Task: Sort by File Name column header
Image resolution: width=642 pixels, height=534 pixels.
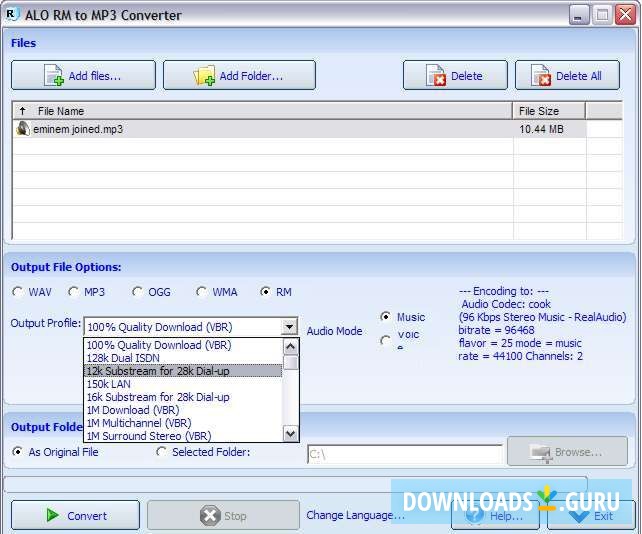Action: tap(263, 111)
